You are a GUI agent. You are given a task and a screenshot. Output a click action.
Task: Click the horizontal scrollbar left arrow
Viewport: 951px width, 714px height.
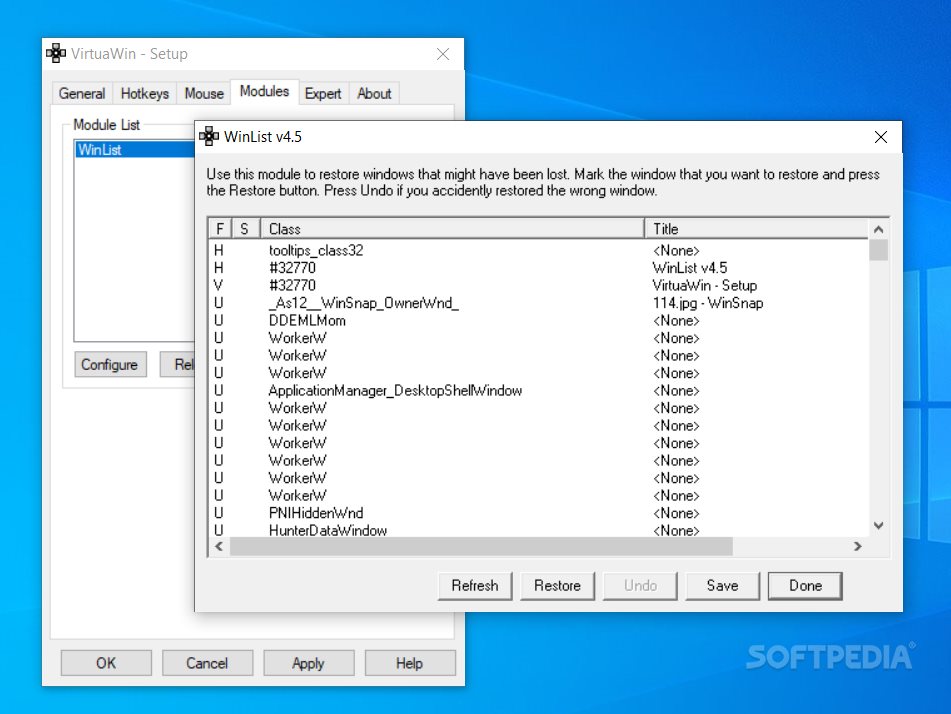[219, 547]
